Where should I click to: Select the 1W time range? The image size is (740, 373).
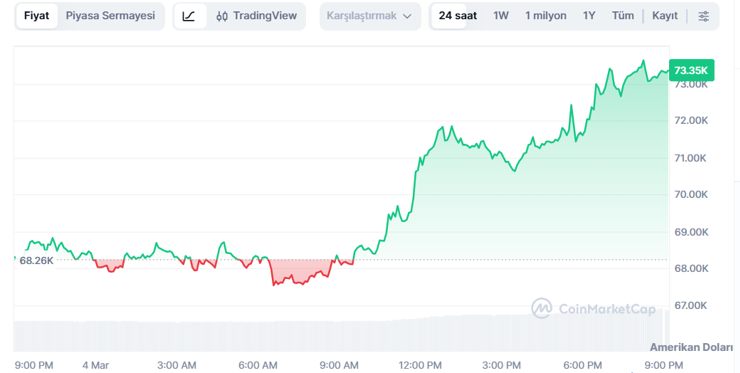[x=501, y=16]
